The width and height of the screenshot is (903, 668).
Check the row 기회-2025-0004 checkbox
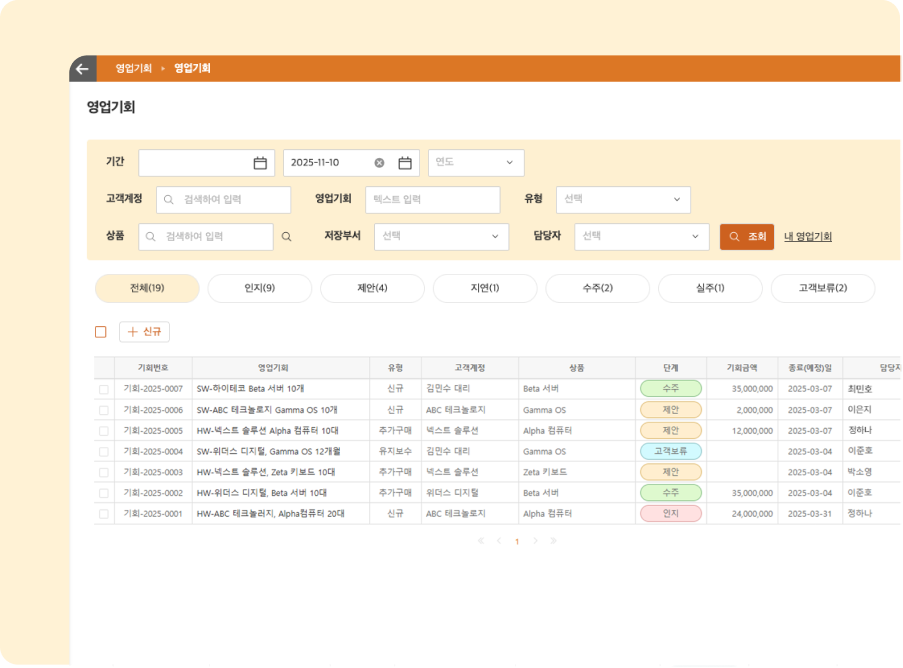point(104,451)
